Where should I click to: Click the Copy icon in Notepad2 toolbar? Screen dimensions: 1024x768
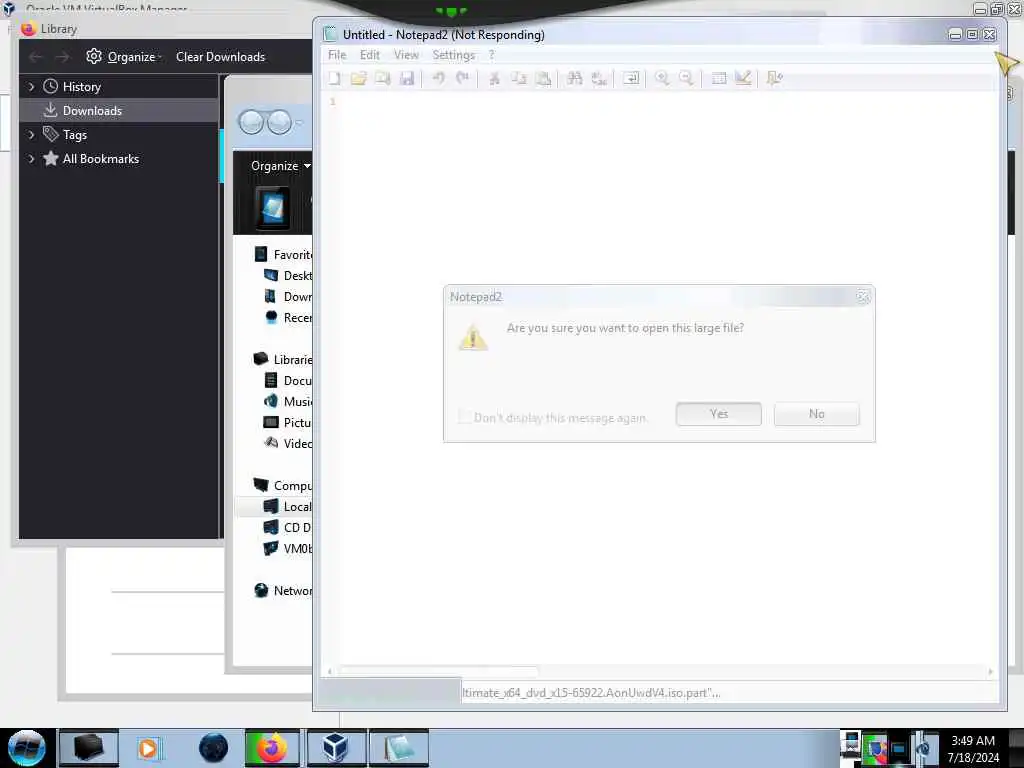click(519, 78)
